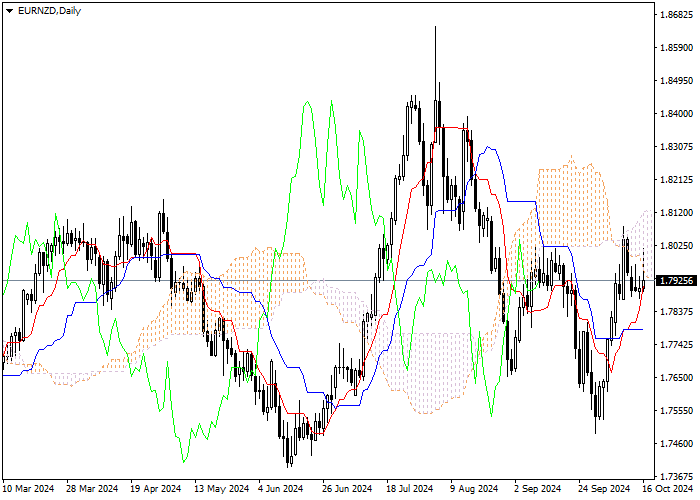Click the 10 Mar 2024 date label
The image size is (700, 500).
pyautogui.click(x=28, y=489)
